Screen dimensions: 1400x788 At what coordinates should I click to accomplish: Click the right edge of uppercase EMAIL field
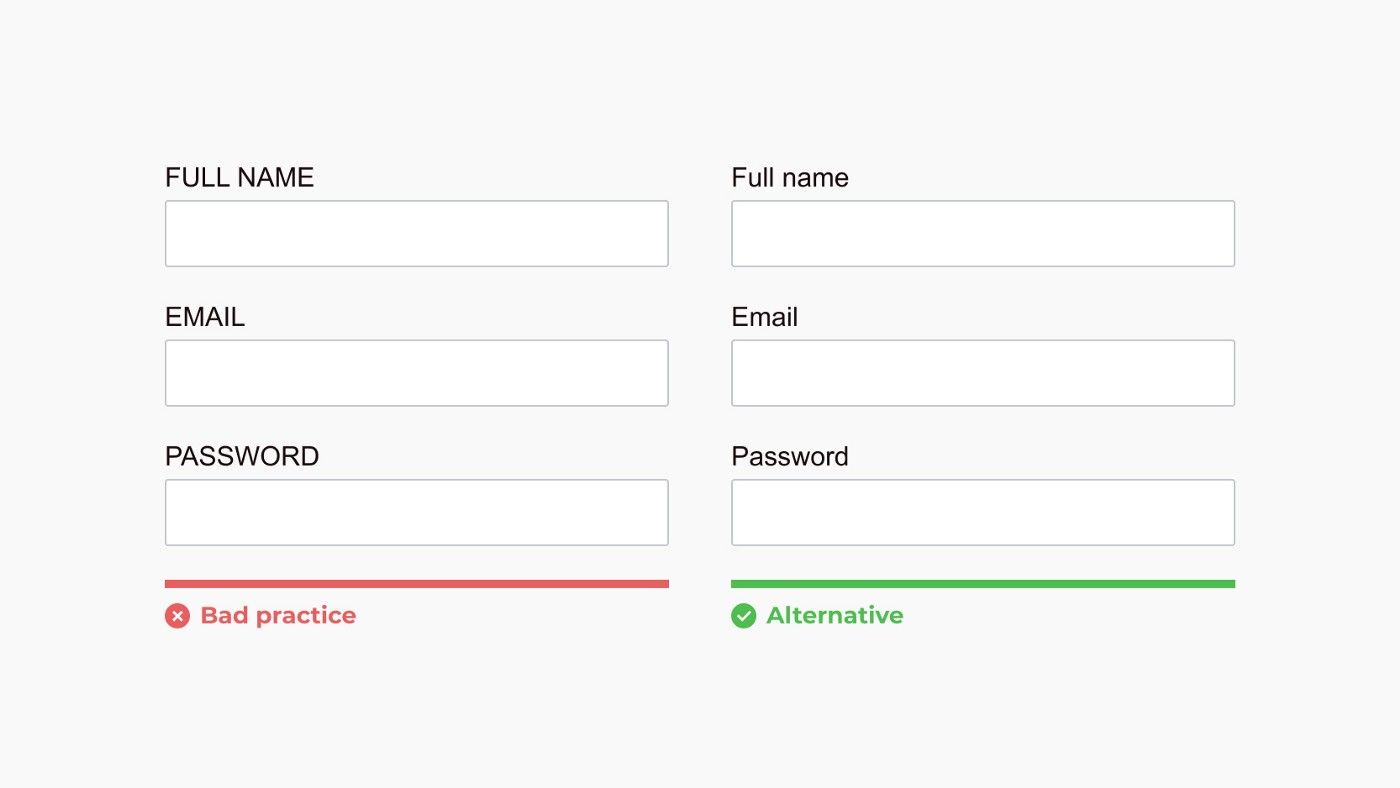[667, 373]
